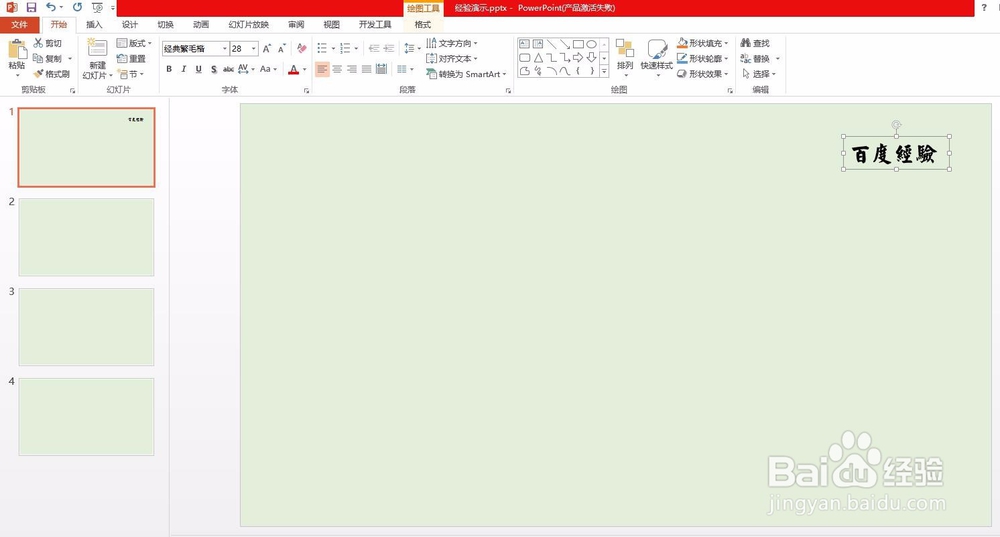The image size is (1000, 537).
Task: Decrease list indent level icon
Action: pos(374,48)
